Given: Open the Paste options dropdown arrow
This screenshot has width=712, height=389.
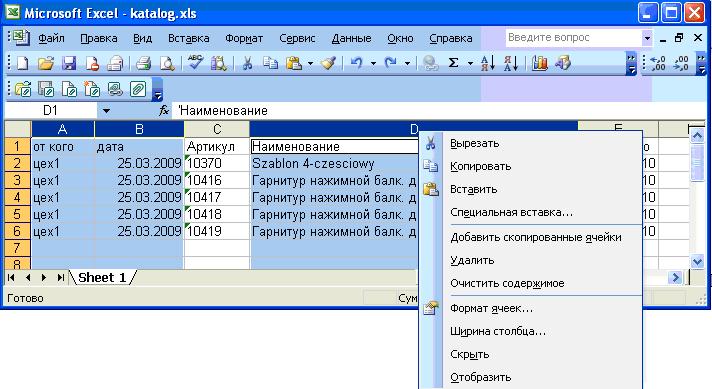Looking at the screenshot, I should coord(311,64).
